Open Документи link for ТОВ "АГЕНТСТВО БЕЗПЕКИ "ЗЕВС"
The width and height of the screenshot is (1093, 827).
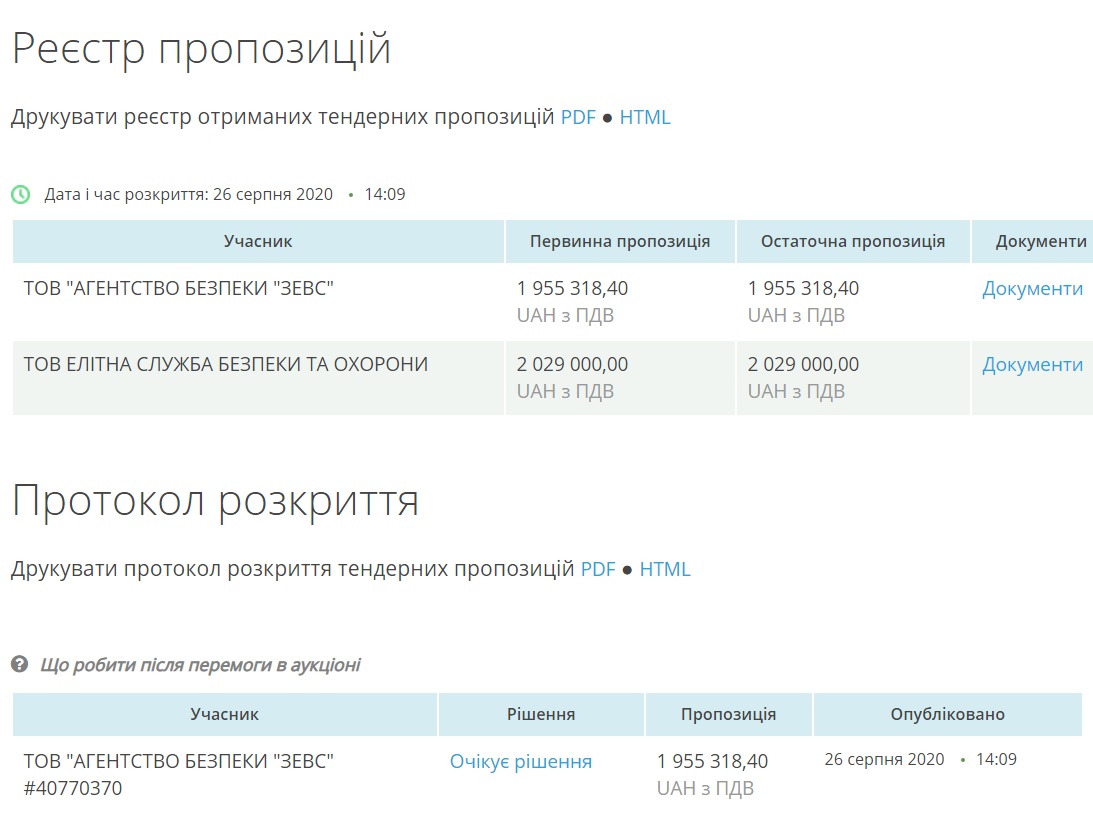coord(1032,288)
